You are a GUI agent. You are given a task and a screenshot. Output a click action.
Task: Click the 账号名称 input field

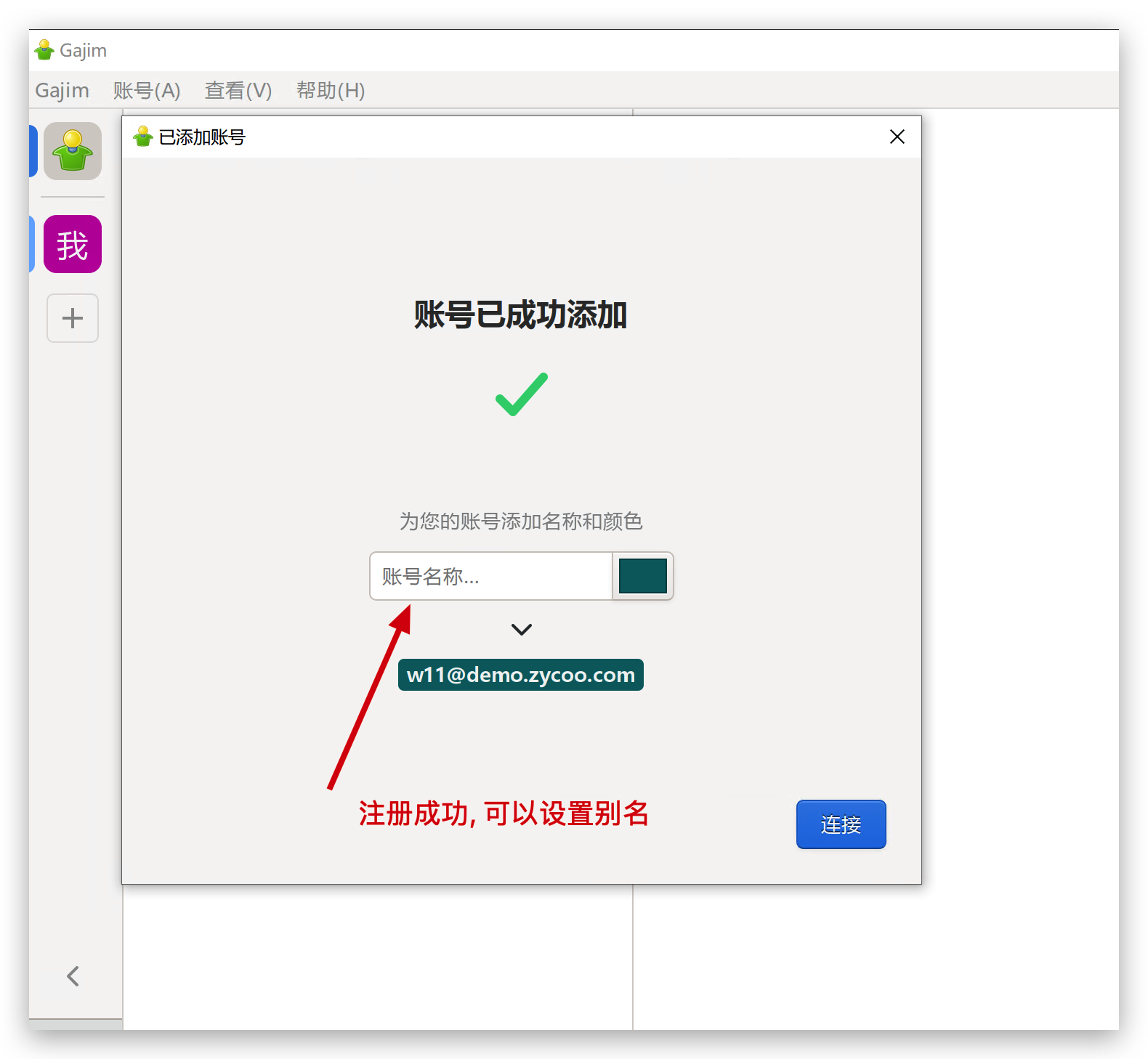[491, 576]
